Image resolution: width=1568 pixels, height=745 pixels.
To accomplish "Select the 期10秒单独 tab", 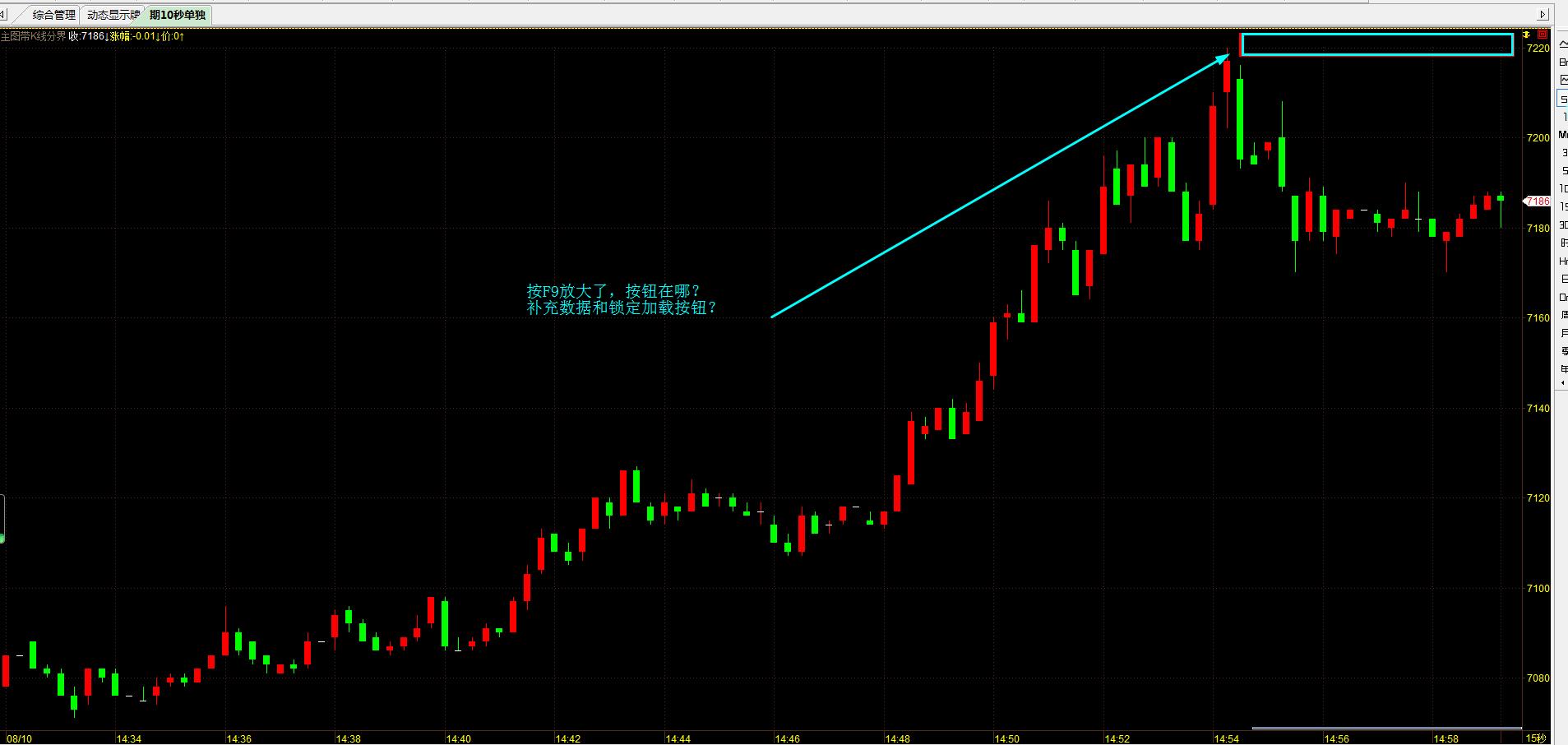I will pyautogui.click(x=178, y=15).
